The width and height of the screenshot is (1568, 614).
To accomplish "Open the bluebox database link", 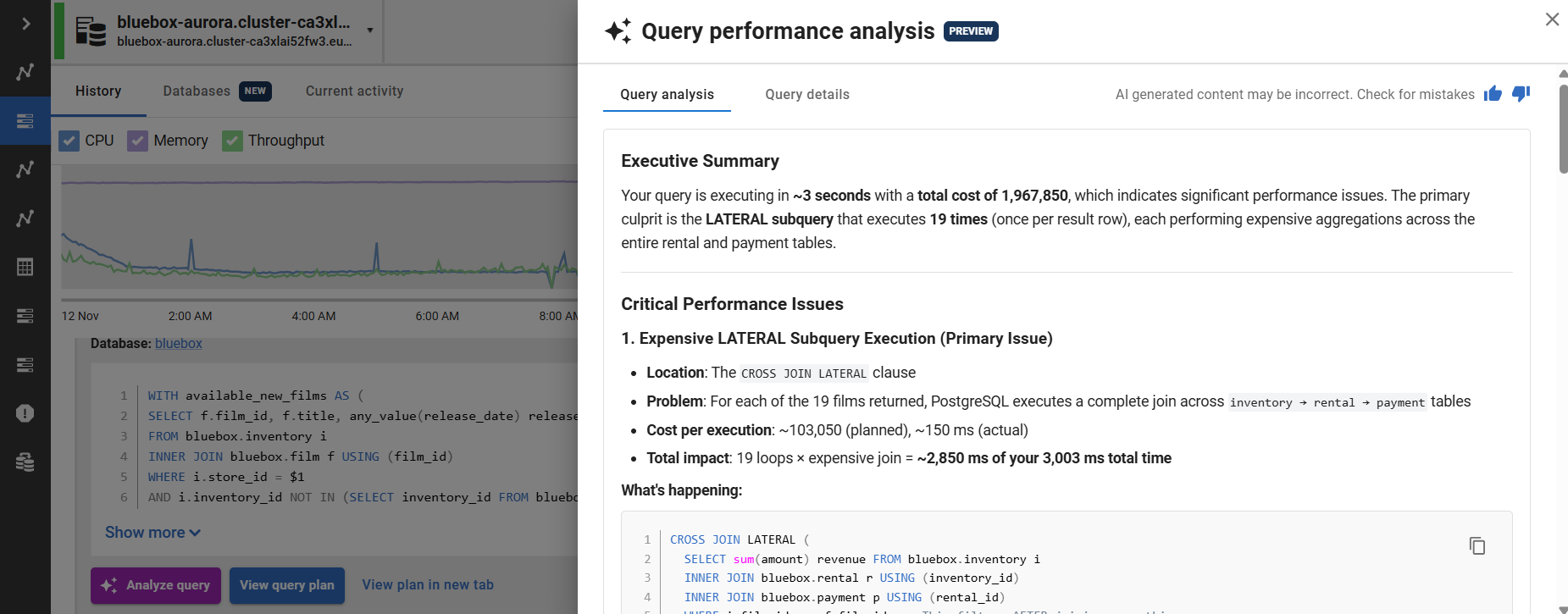I will [x=178, y=344].
